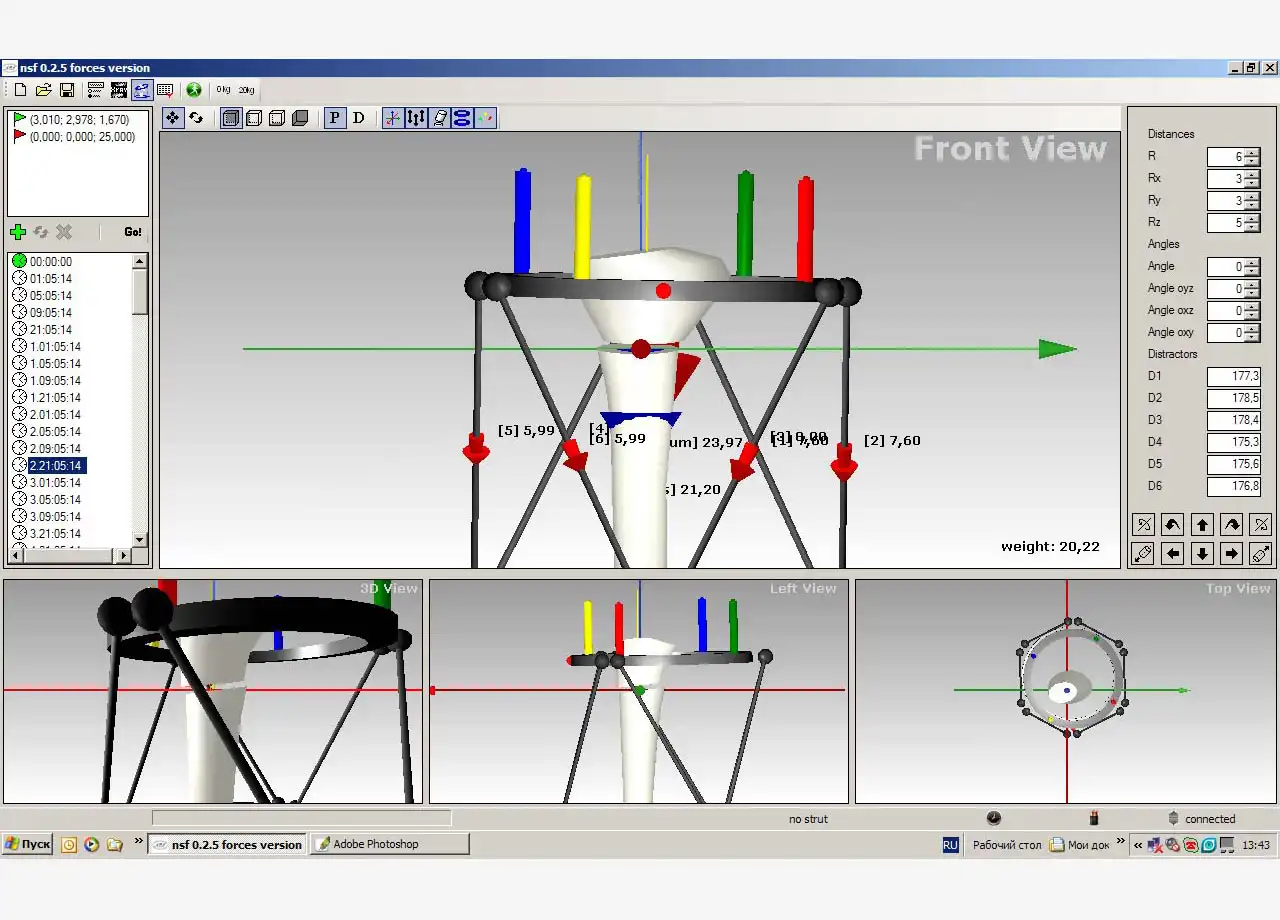
Task: Click the Angle oxy stepper arrows
Action: coord(1252,333)
